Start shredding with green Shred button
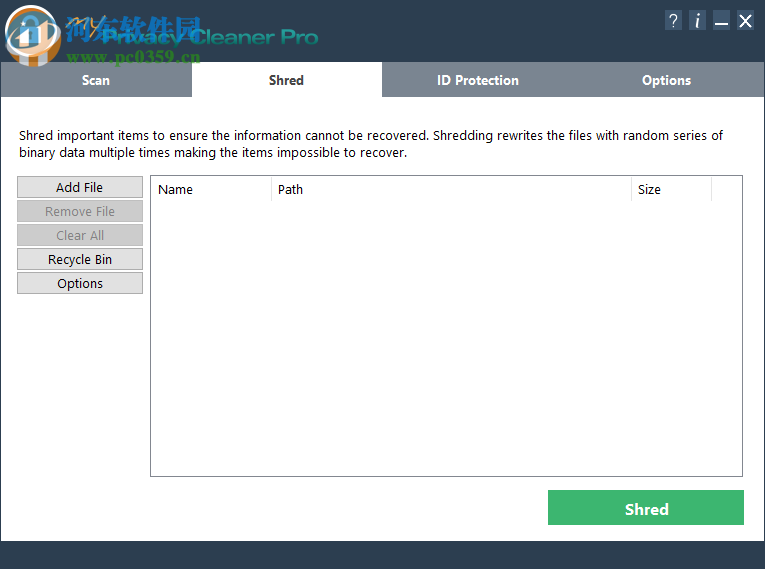 [646, 508]
